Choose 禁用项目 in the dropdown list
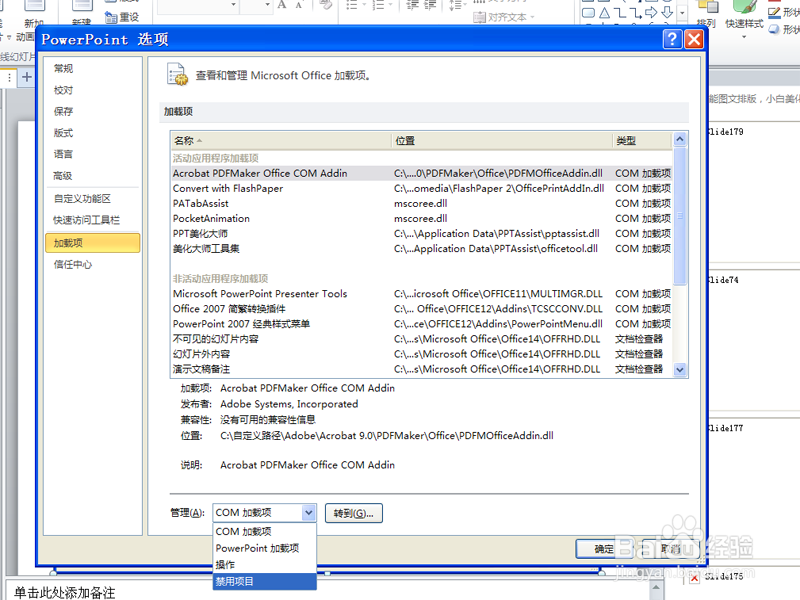Viewport: 800px width, 600px height. [264, 582]
